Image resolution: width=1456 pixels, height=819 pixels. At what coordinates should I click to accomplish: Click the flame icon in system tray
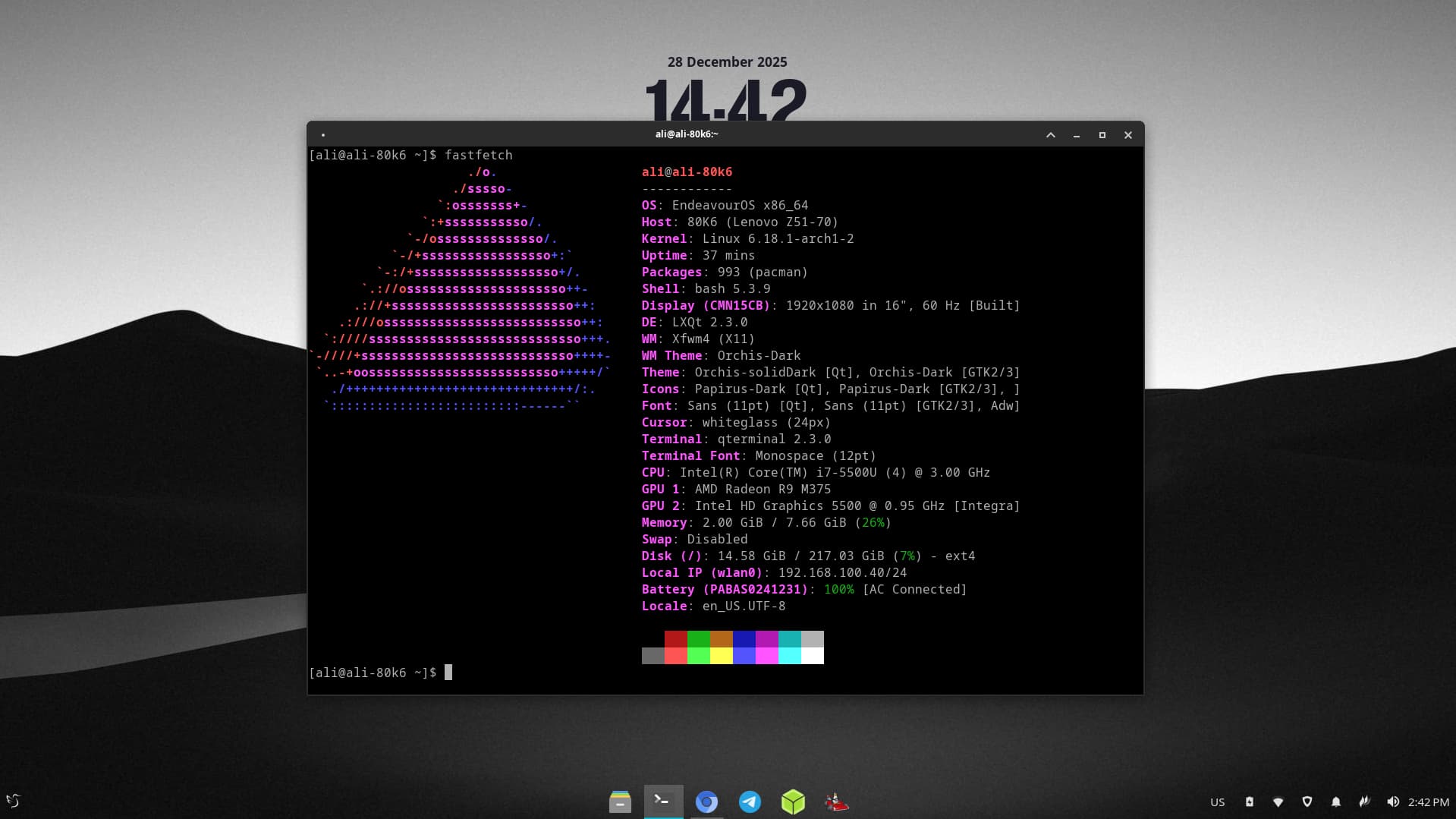click(1364, 802)
